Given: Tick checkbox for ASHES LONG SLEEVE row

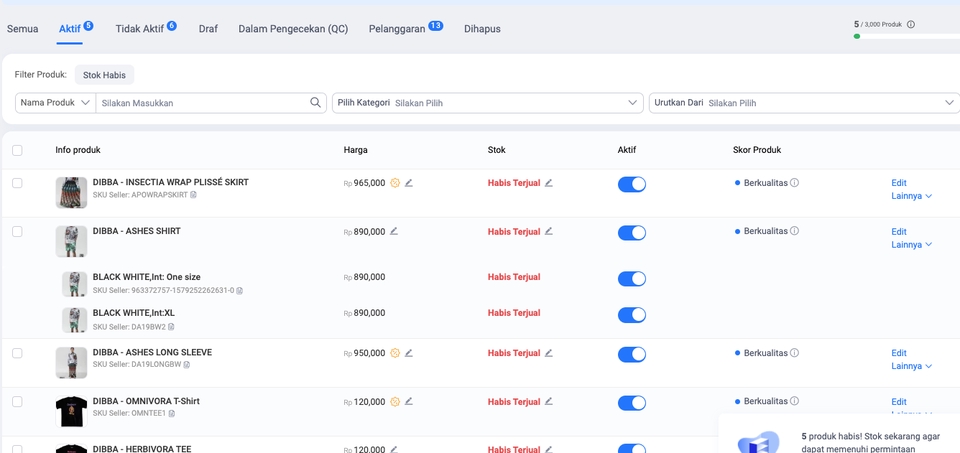Looking at the screenshot, I should click(x=17, y=353).
